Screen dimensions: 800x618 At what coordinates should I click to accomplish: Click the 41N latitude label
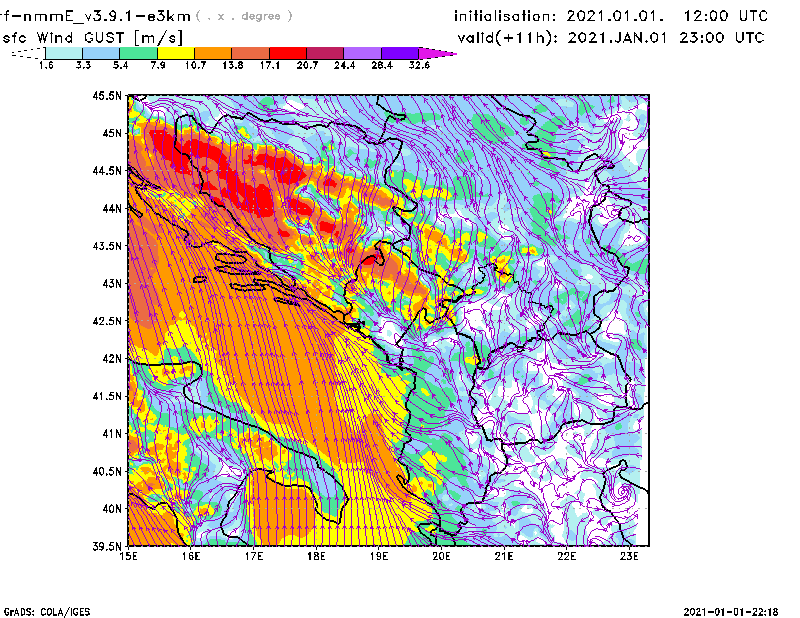112,434
